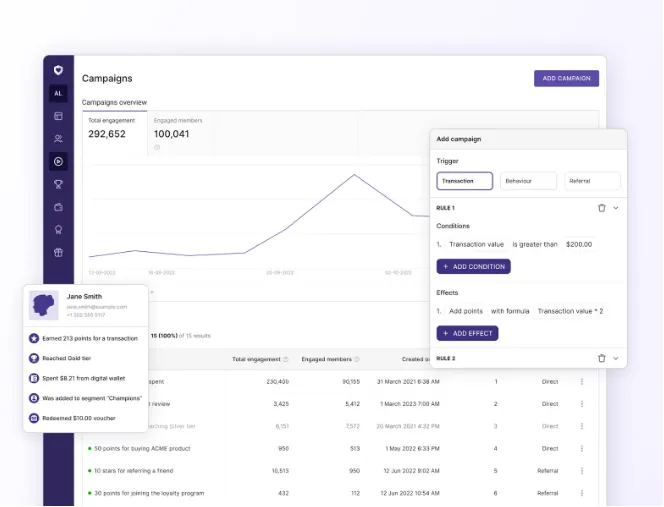Click the info icon under Engaged members 100,041

(x=157, y=147)
